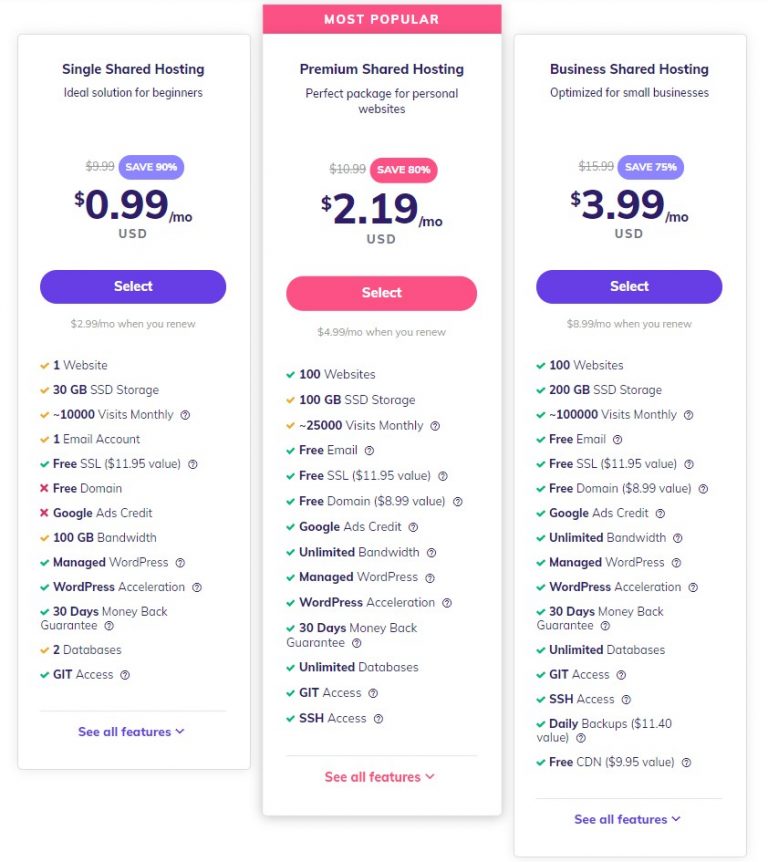
Task: Open the GIT Access tooltip in Single plan
Action: click(123, 675)
